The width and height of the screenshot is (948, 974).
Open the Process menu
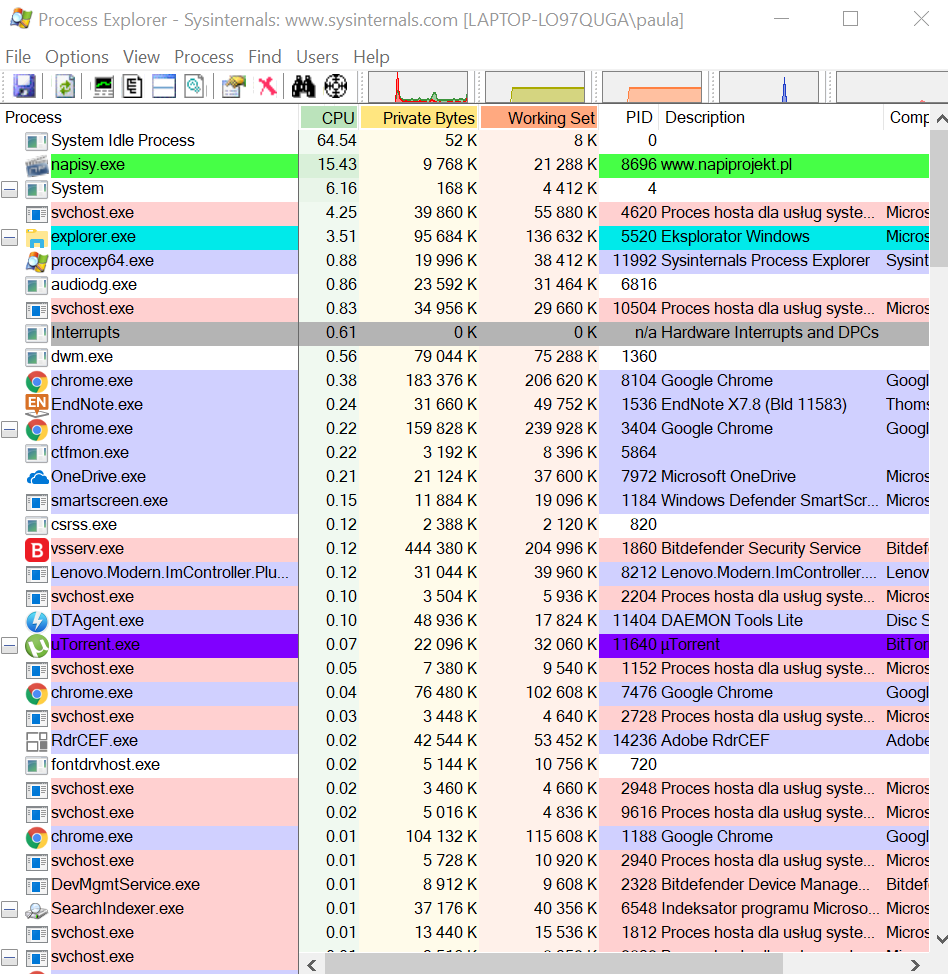[x=204, y=57]
